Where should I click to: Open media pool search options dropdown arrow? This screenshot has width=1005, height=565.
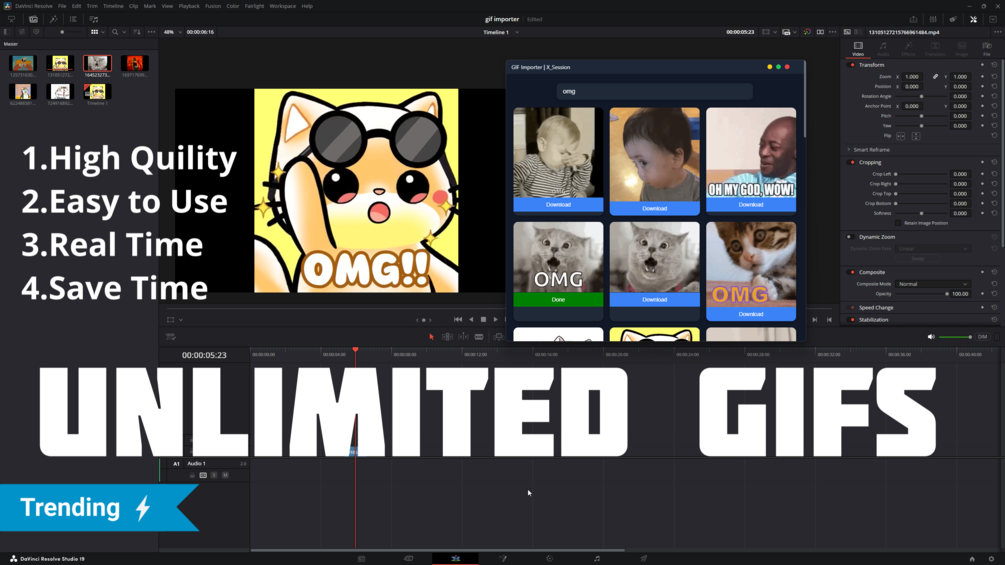[124, 32]
